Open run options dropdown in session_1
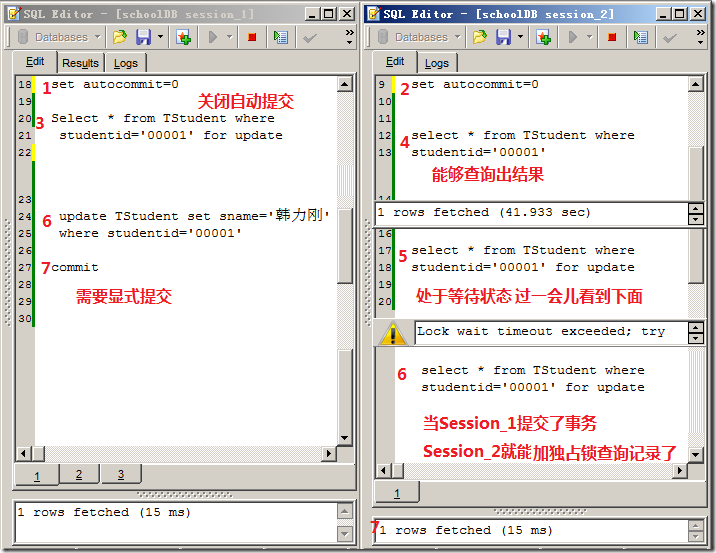This screenshot has width=716, height=553. tap(230, 37)
